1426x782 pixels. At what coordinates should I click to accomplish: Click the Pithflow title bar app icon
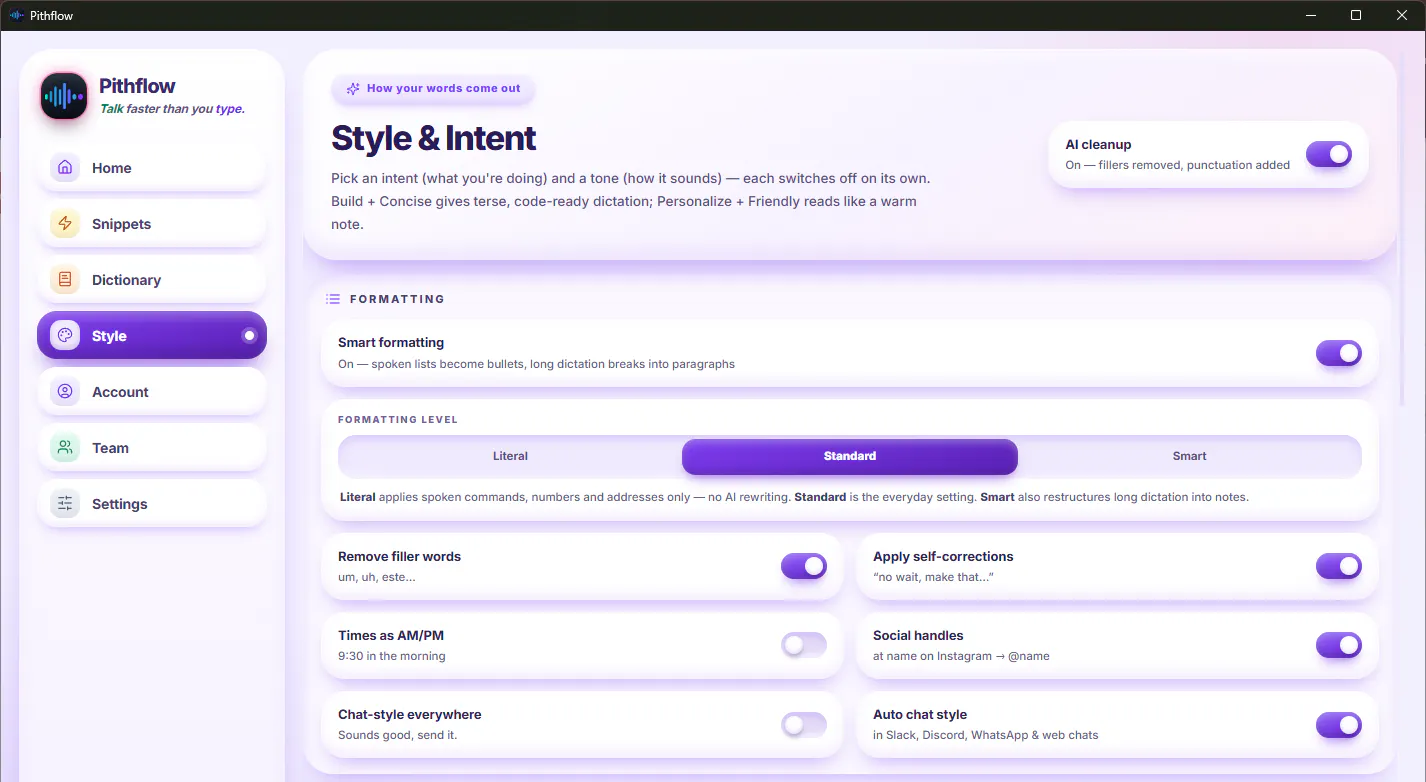point(16,16)
